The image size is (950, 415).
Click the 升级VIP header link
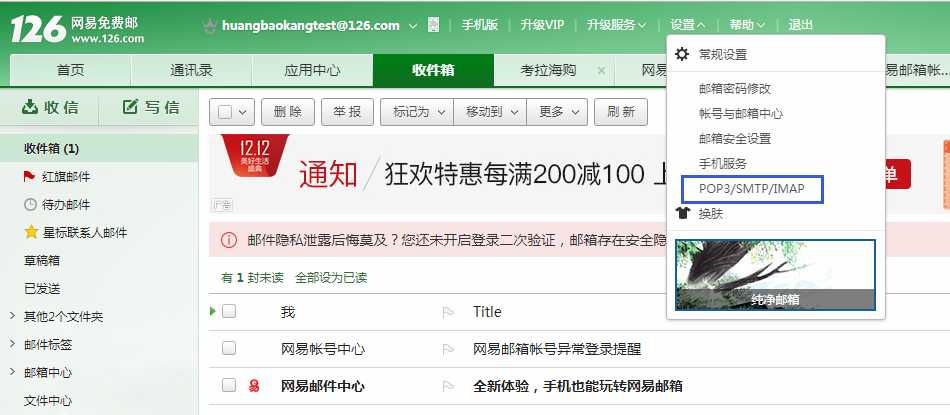coord(542,25)
